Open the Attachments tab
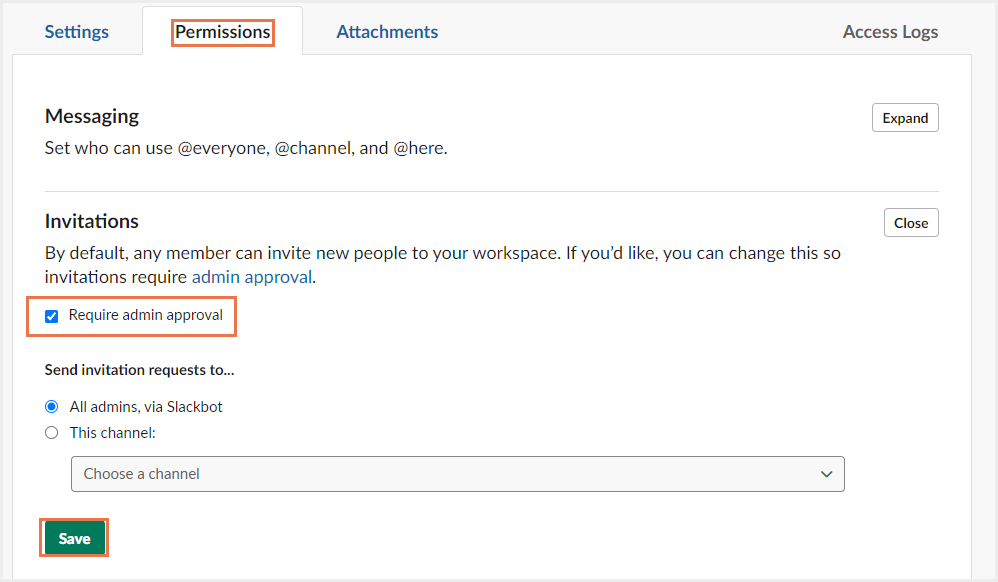The image size is (998, 582). coord(387,32)
